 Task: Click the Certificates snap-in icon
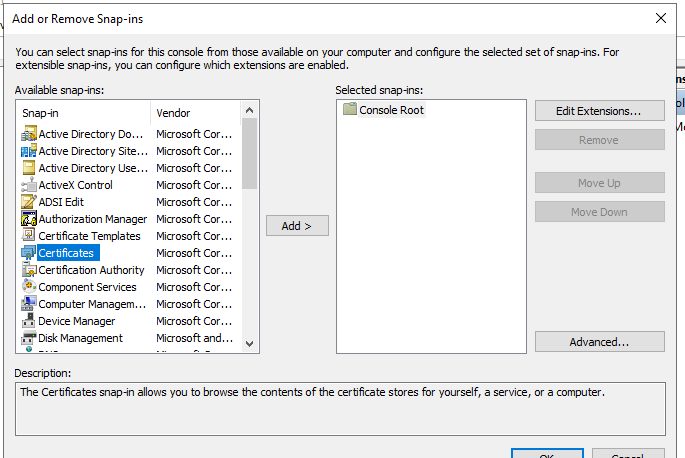pos(29,253)
